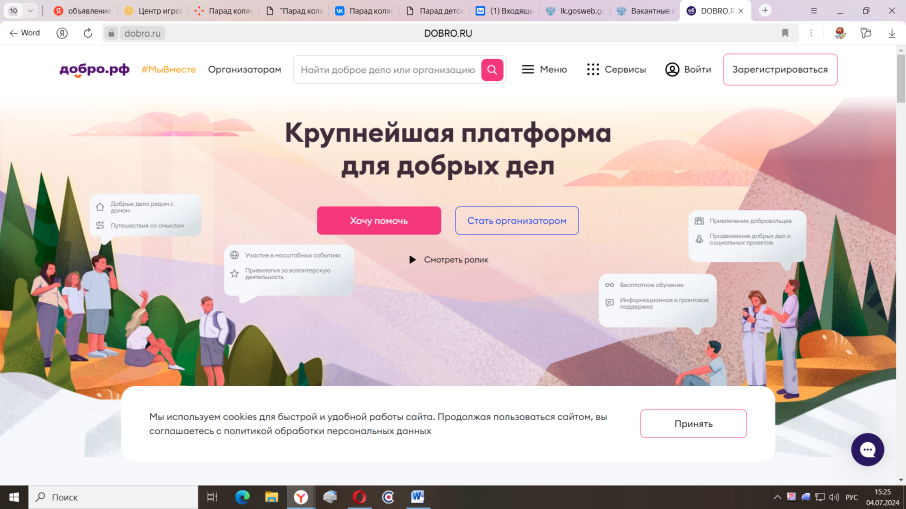Click the Yandex Browser taskbar icon
Screen dimensions: 906x509
click(300, 497)
